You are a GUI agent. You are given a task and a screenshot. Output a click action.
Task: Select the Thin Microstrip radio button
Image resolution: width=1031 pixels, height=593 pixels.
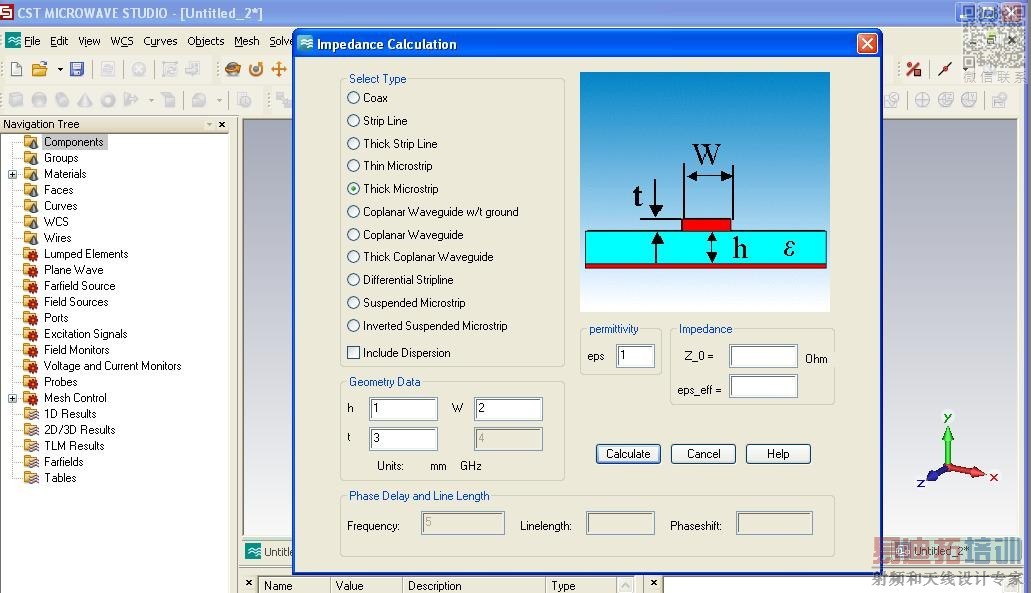(353, 166)
